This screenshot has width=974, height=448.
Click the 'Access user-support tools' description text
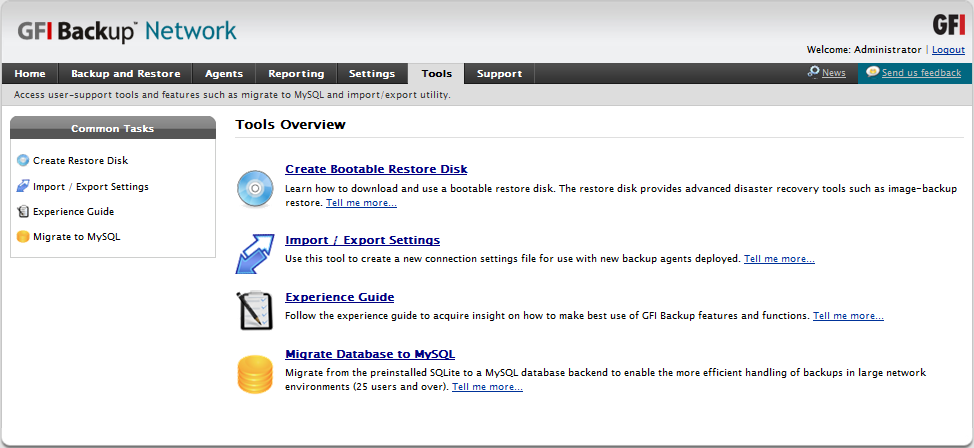click(x=232, y=95)
